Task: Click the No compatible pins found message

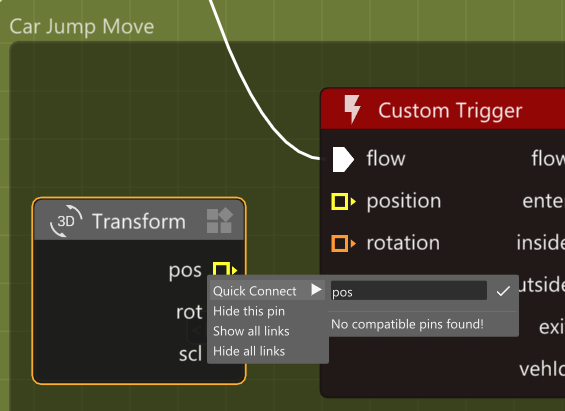Action: pyautogui.click(x=407, y=324)
